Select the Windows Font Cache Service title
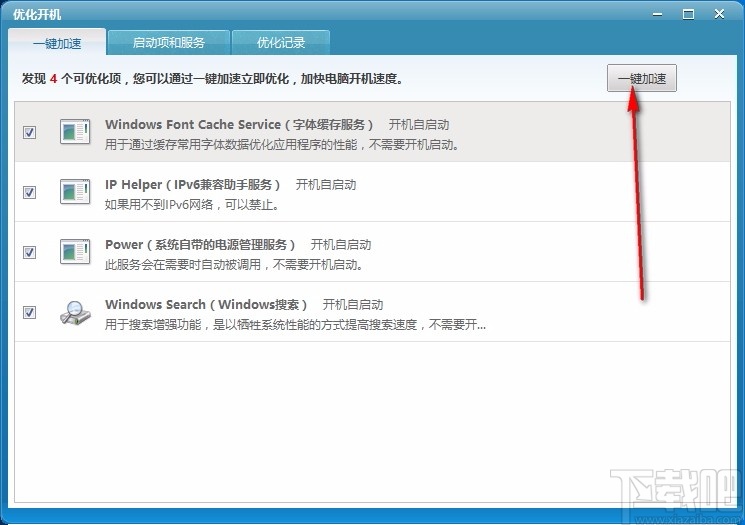This screenshot has width=745, height=525. (x=239, y=124)
